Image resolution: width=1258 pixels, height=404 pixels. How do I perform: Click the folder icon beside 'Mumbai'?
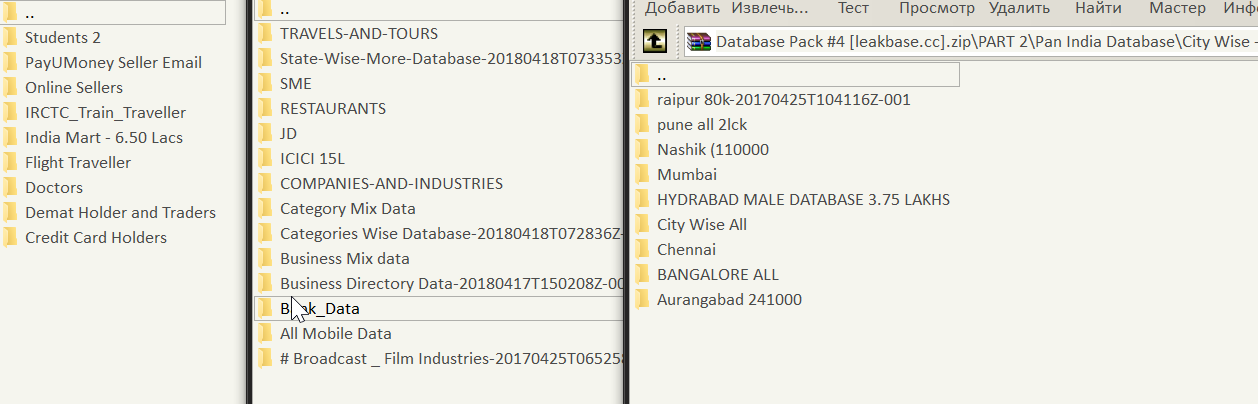[x=642, y=175]
